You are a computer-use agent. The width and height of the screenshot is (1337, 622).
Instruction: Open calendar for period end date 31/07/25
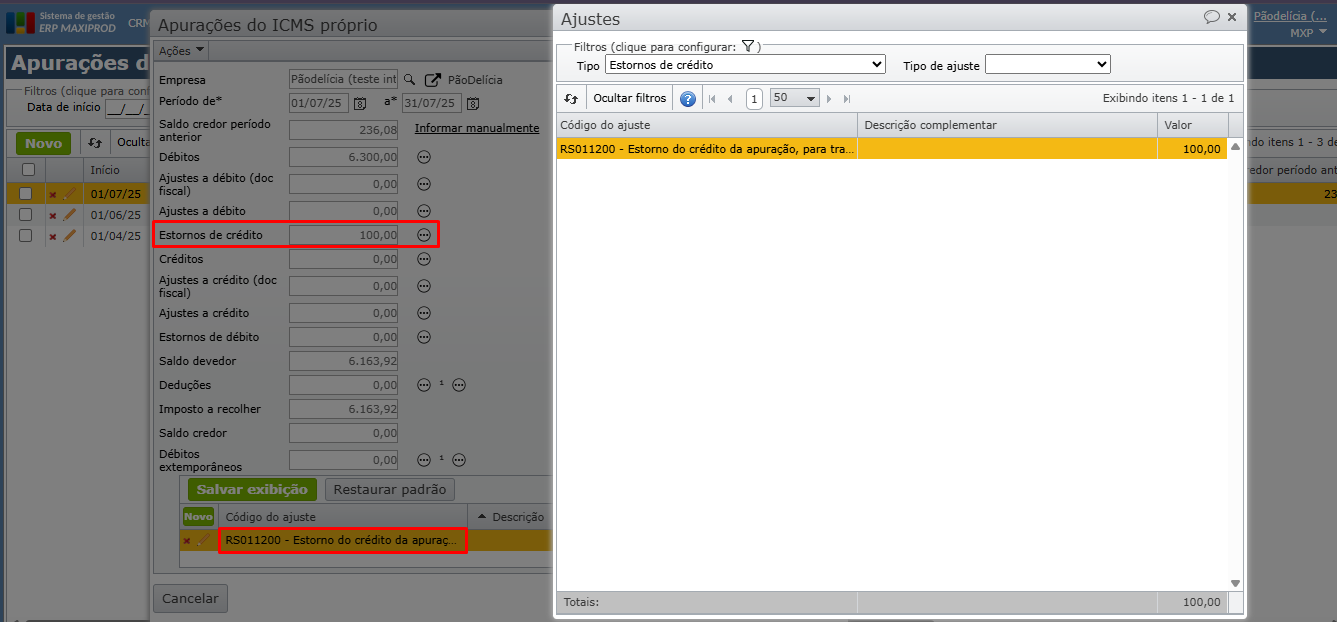pos(473,103)
